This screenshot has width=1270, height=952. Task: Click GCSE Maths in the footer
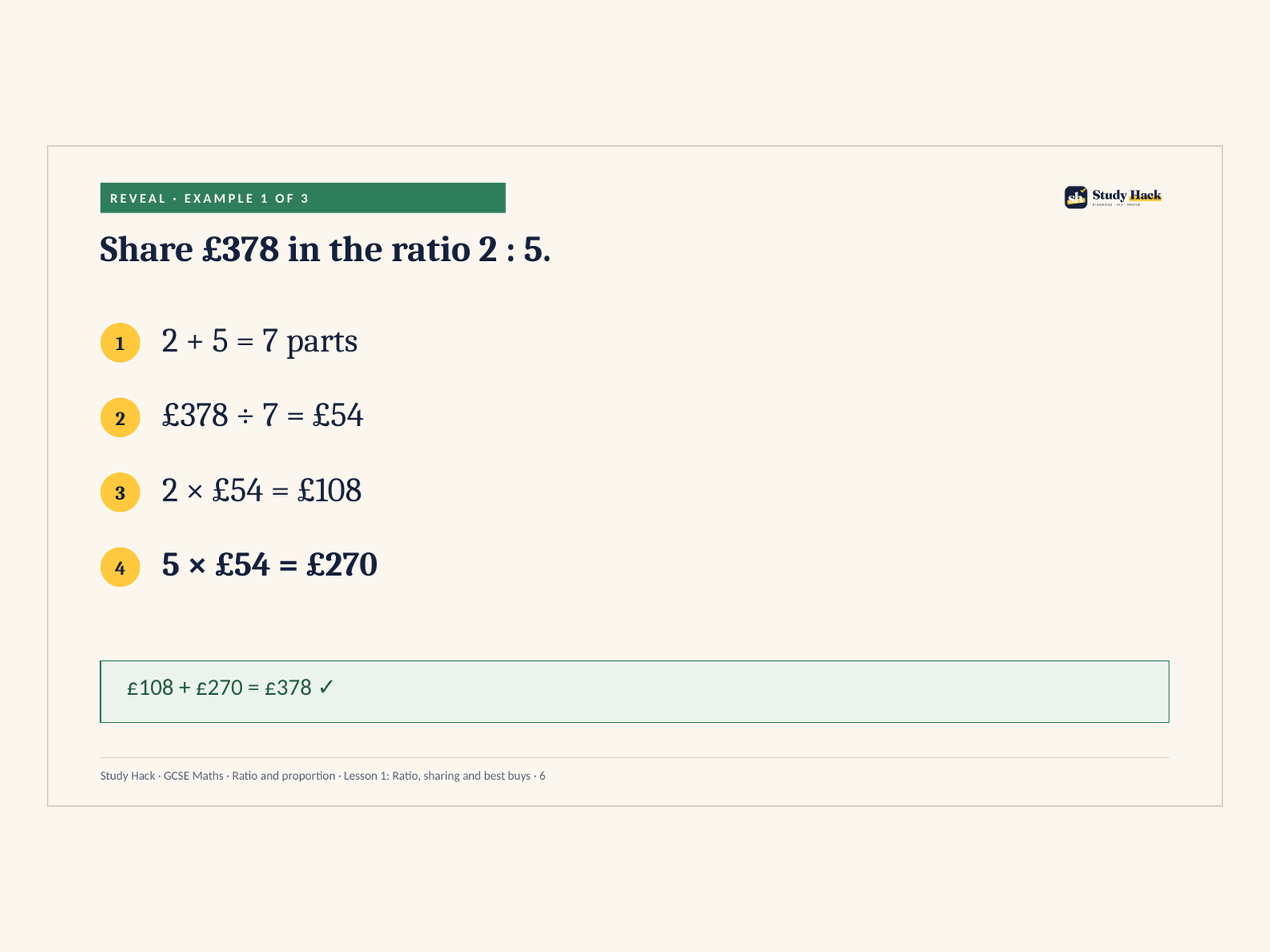pyautogui.click(x=194, y=776)
